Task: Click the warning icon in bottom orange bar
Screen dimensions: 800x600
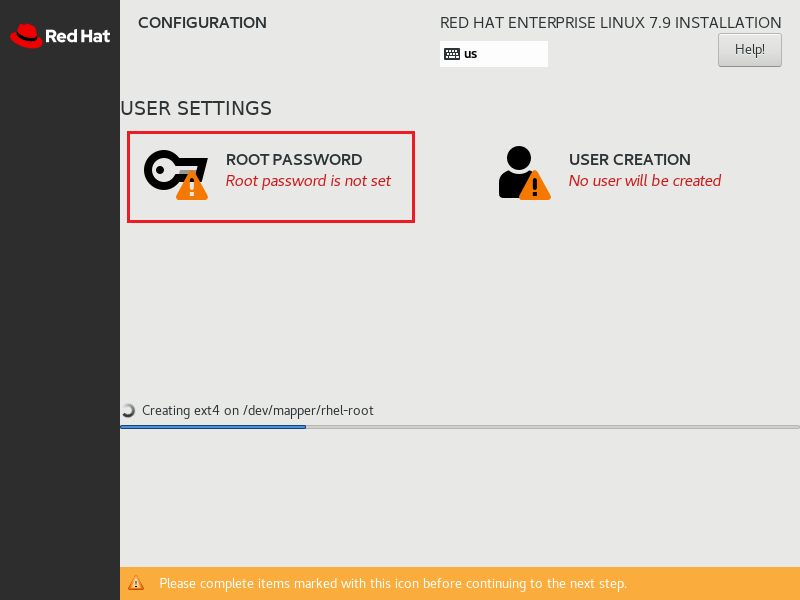Action: click(136, 583)
